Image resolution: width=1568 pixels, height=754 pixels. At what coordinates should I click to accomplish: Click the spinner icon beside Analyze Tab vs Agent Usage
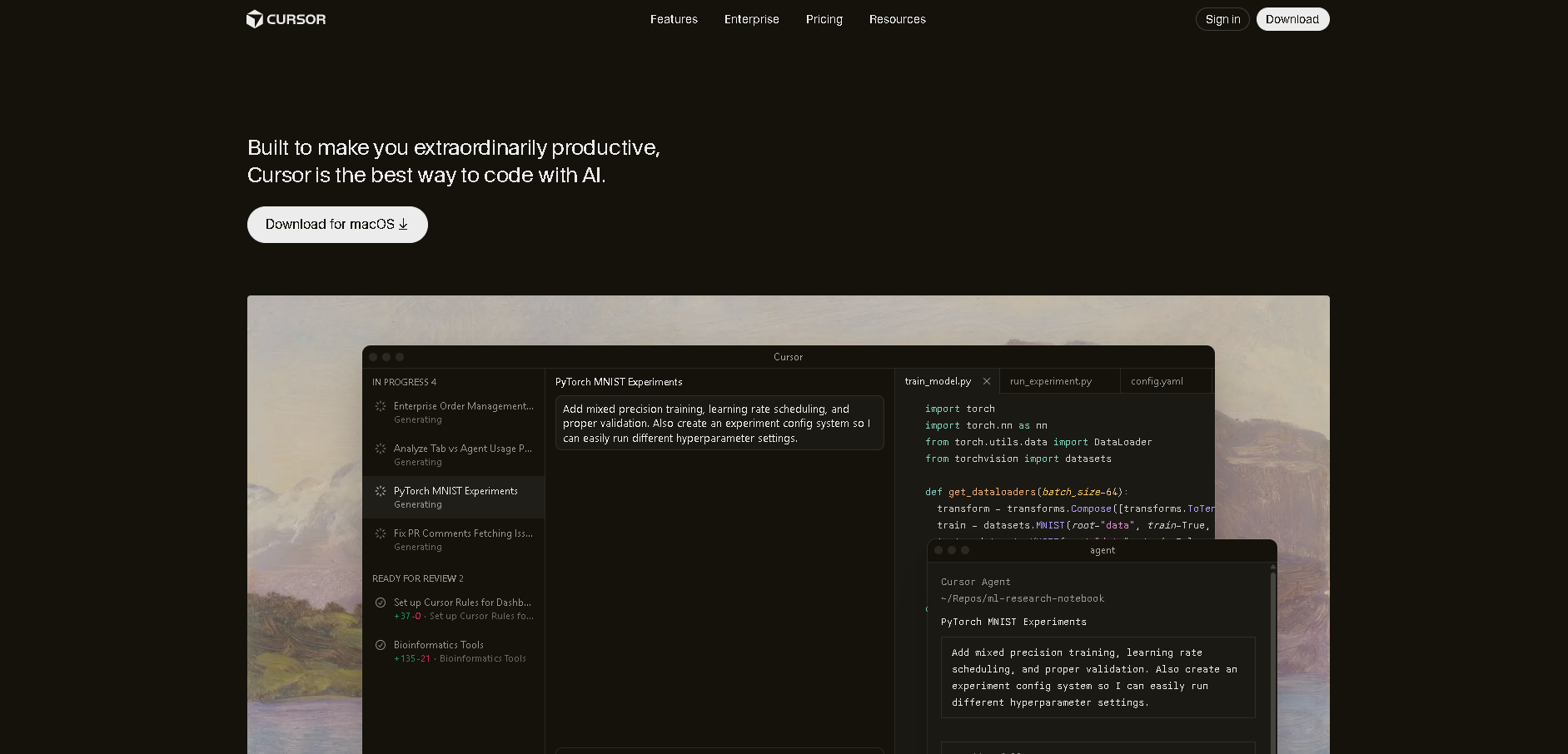click(381, 449)
